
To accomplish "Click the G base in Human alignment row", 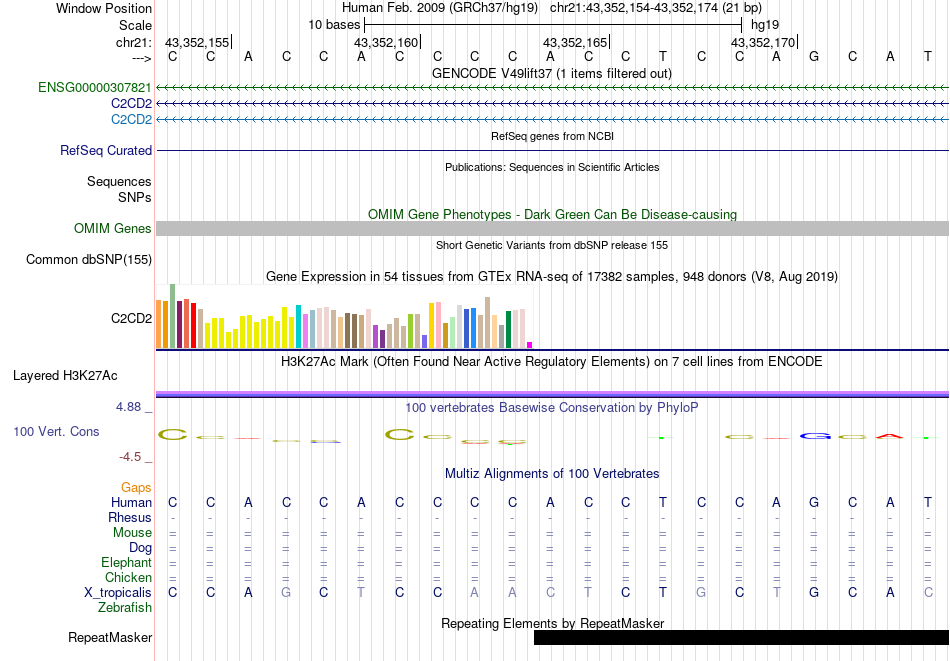I will [814, 503].
